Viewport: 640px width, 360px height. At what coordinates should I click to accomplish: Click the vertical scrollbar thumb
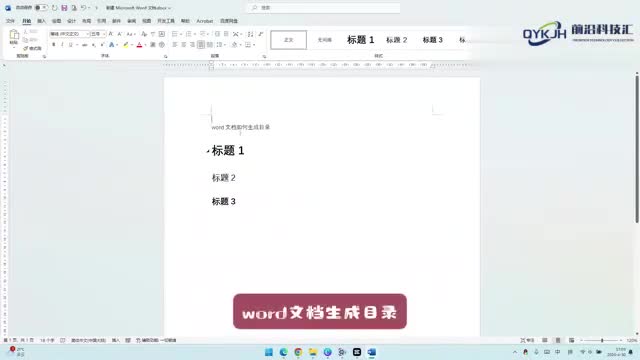click(x=637, y=148)
